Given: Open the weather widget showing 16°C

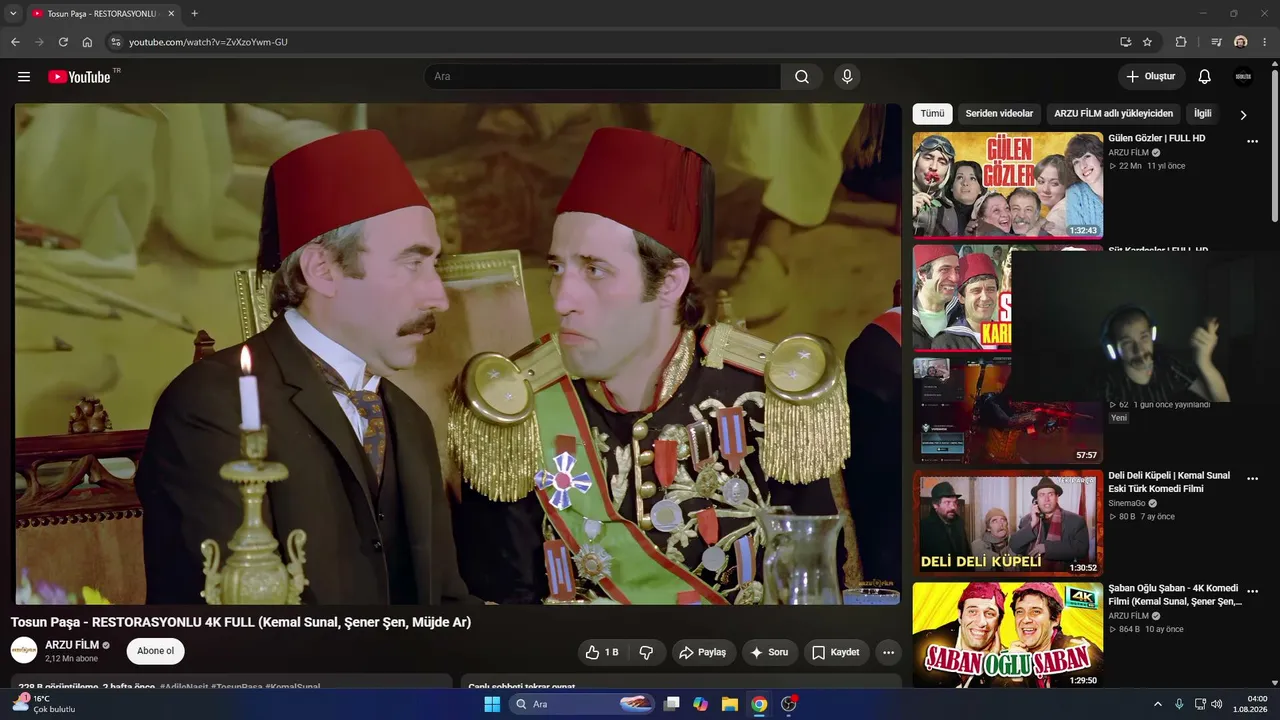Looking at the screenshot, I should tap(42, 704).
